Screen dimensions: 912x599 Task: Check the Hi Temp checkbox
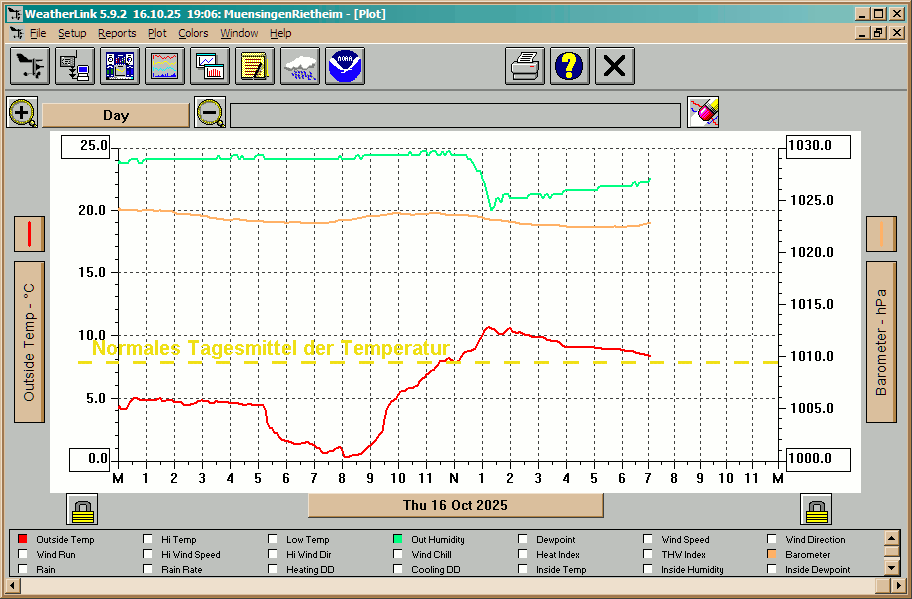pyautogui.click(x=149, y=540)
